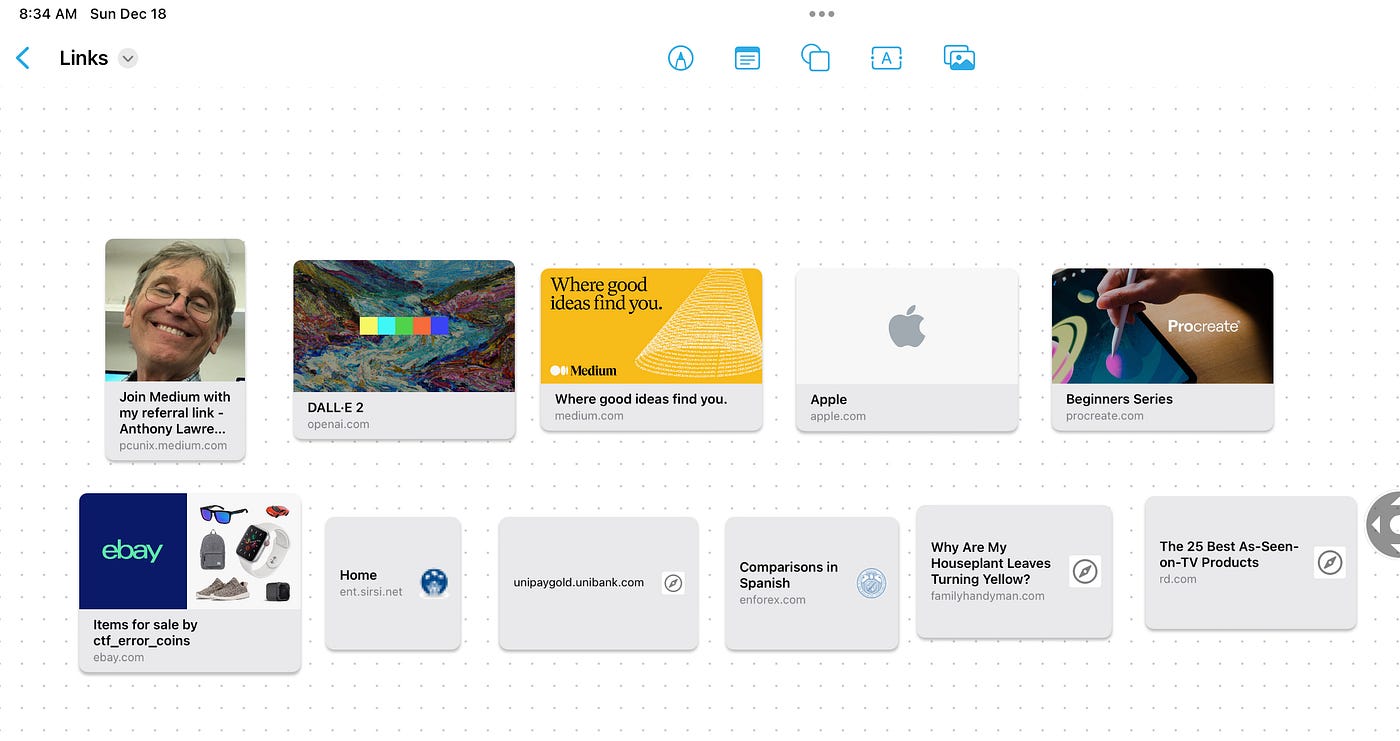Tap the three-dot multitasking control
The width and height of the screenshot is (1400, 741).
point(822,14)
